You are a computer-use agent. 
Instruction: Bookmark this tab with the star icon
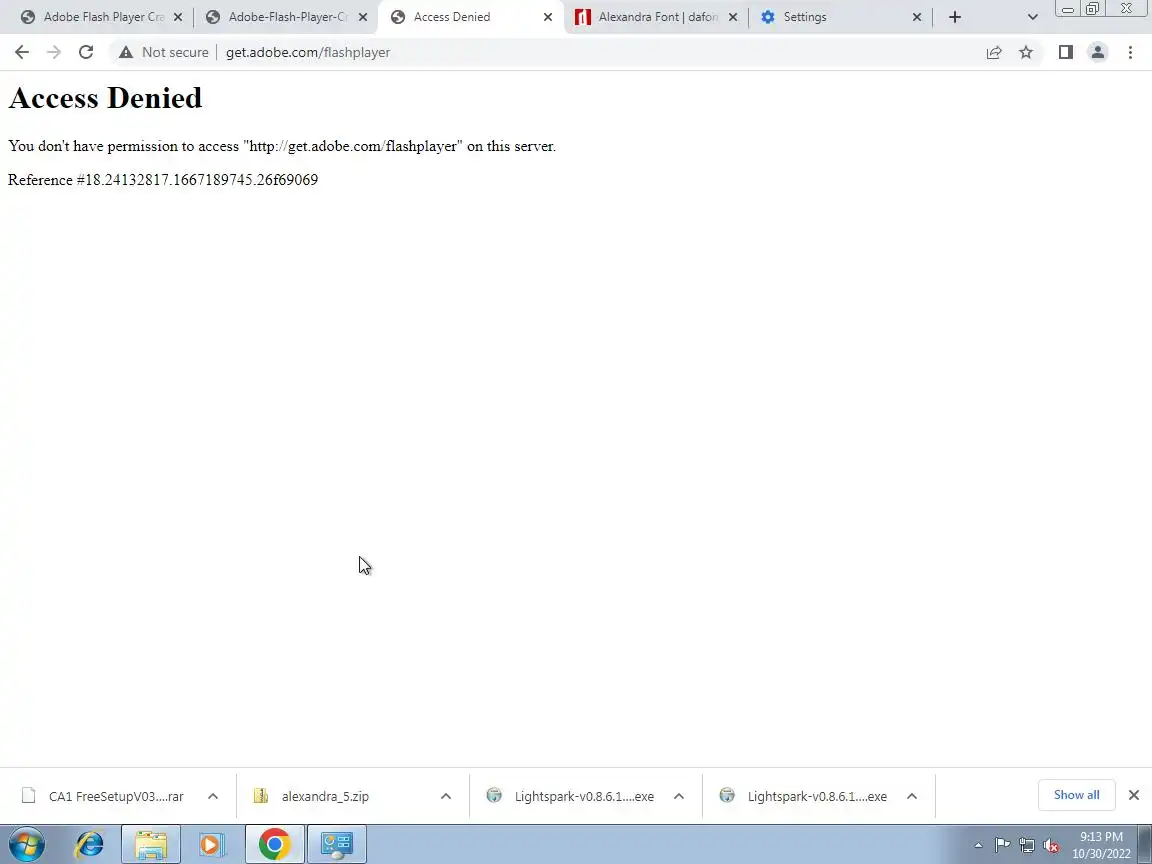tap(1026, 52)
